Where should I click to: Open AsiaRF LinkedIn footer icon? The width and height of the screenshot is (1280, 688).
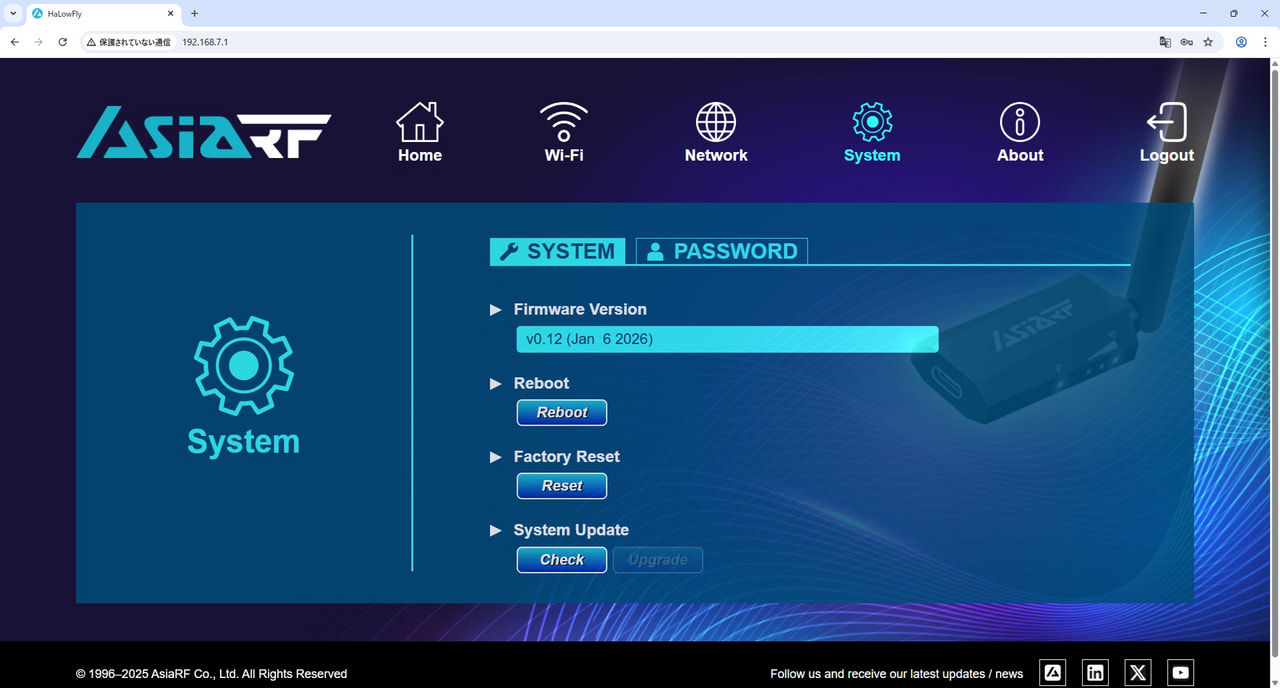tap(1095, 673)
